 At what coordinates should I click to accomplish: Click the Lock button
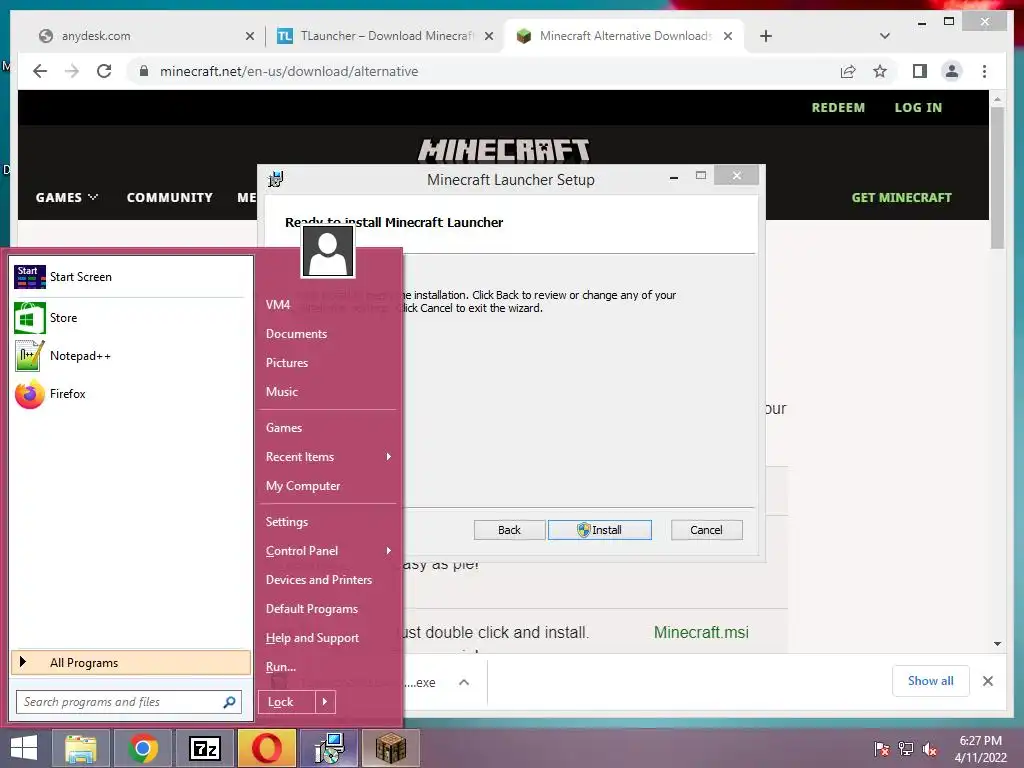(x=287, y=702)
